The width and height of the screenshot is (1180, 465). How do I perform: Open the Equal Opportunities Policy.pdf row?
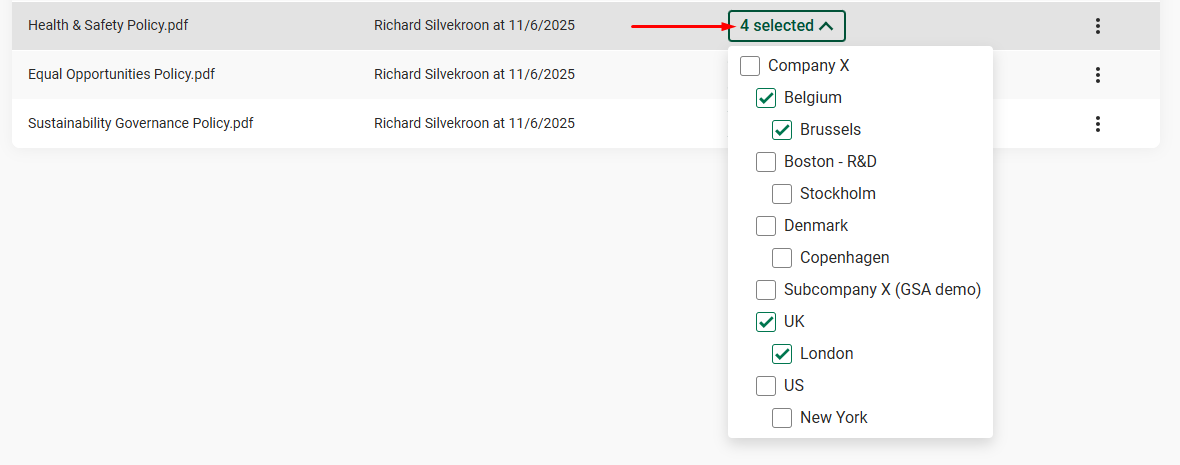121,74
